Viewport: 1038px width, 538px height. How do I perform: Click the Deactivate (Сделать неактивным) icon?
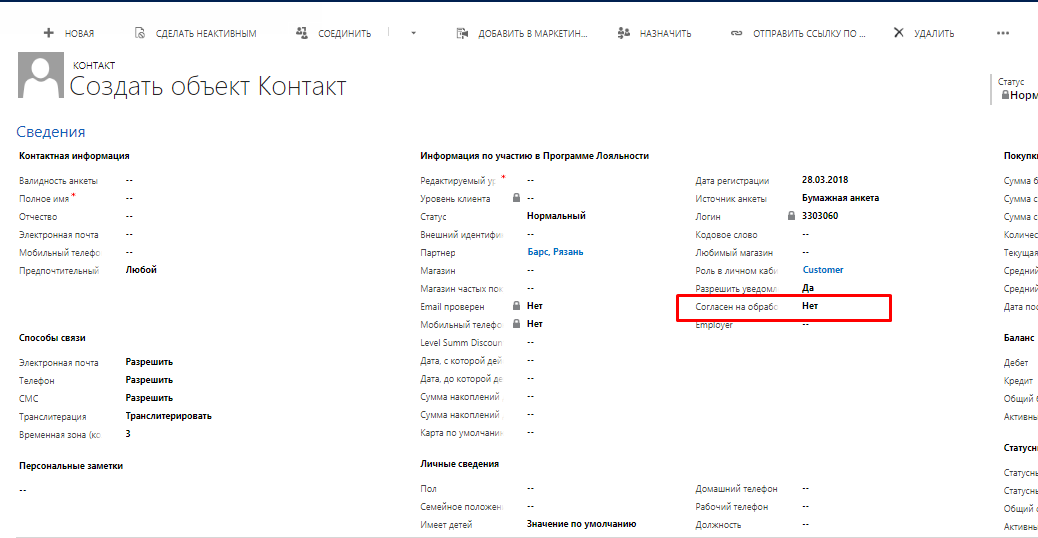pyautogui.click(x=139, y=33)
